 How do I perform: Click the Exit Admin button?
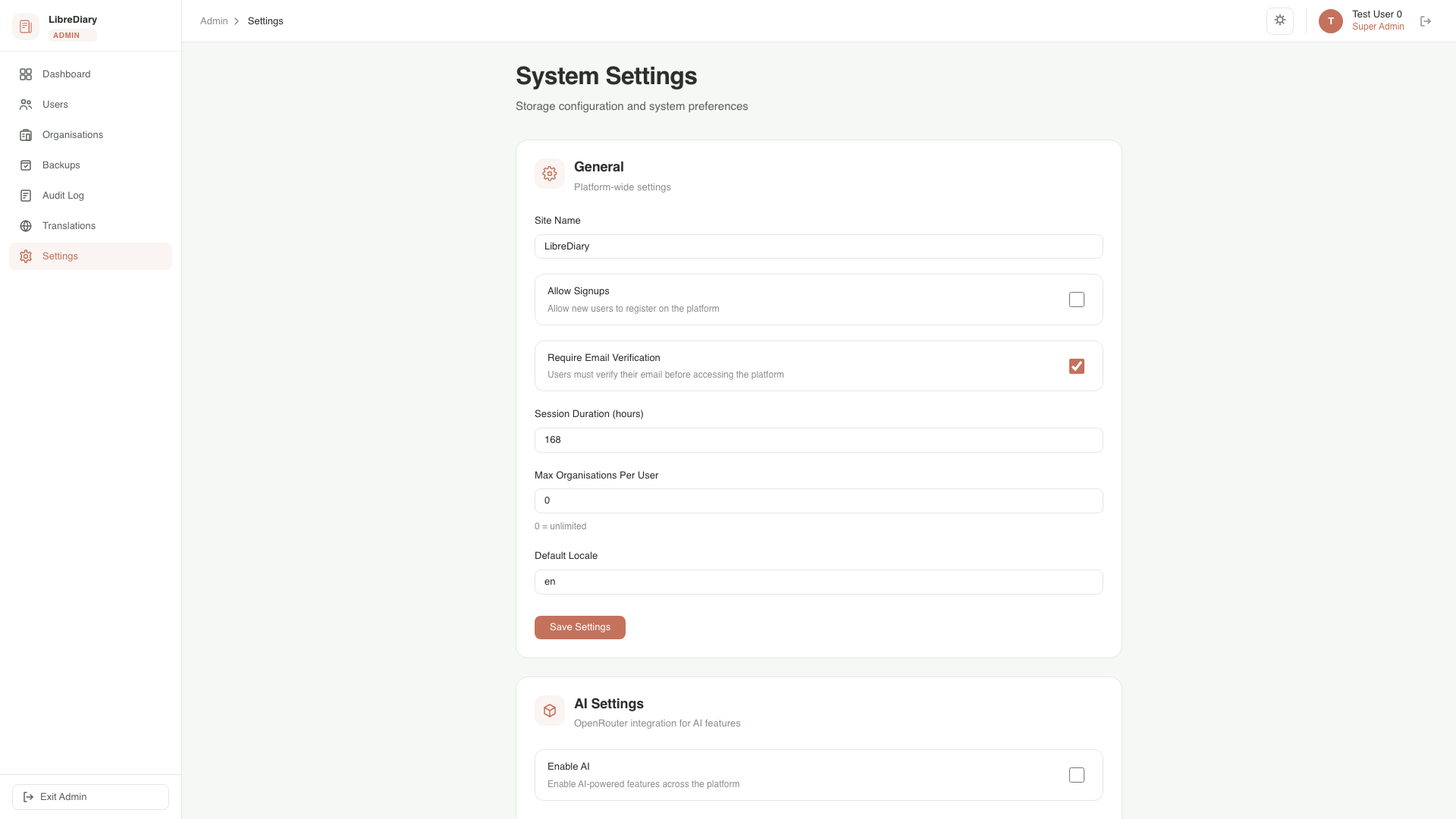[x=89, y=796]
